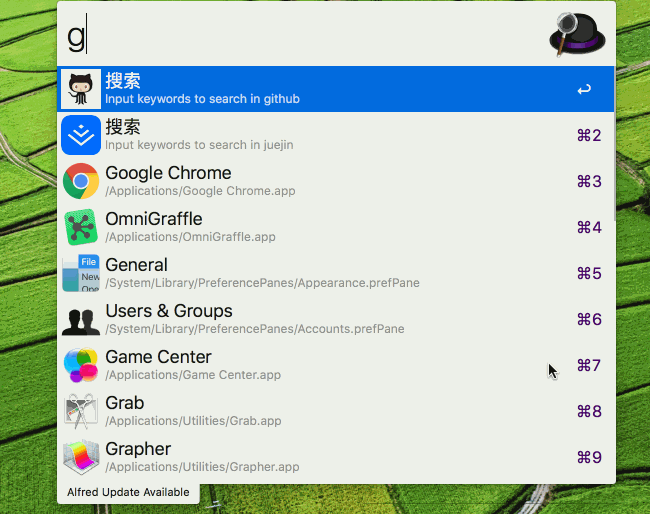Launch the Game Center result title
The width and height of the screenshot is (650, 514).
158,357
